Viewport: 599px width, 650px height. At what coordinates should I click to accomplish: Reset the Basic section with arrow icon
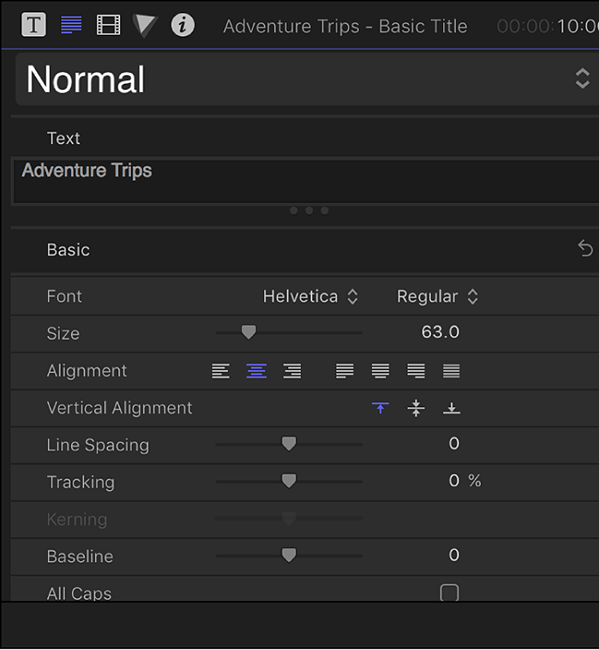[585, 249]
